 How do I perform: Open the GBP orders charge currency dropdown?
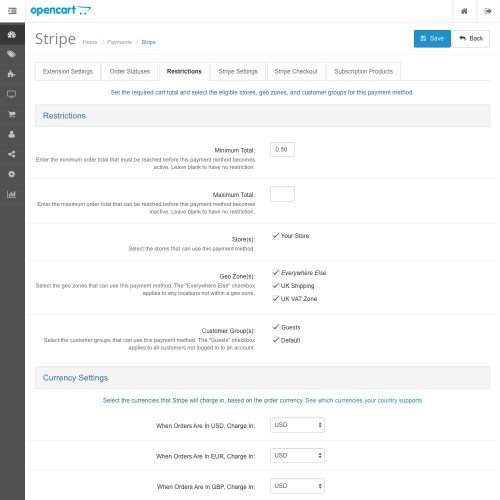pos(297,486)
